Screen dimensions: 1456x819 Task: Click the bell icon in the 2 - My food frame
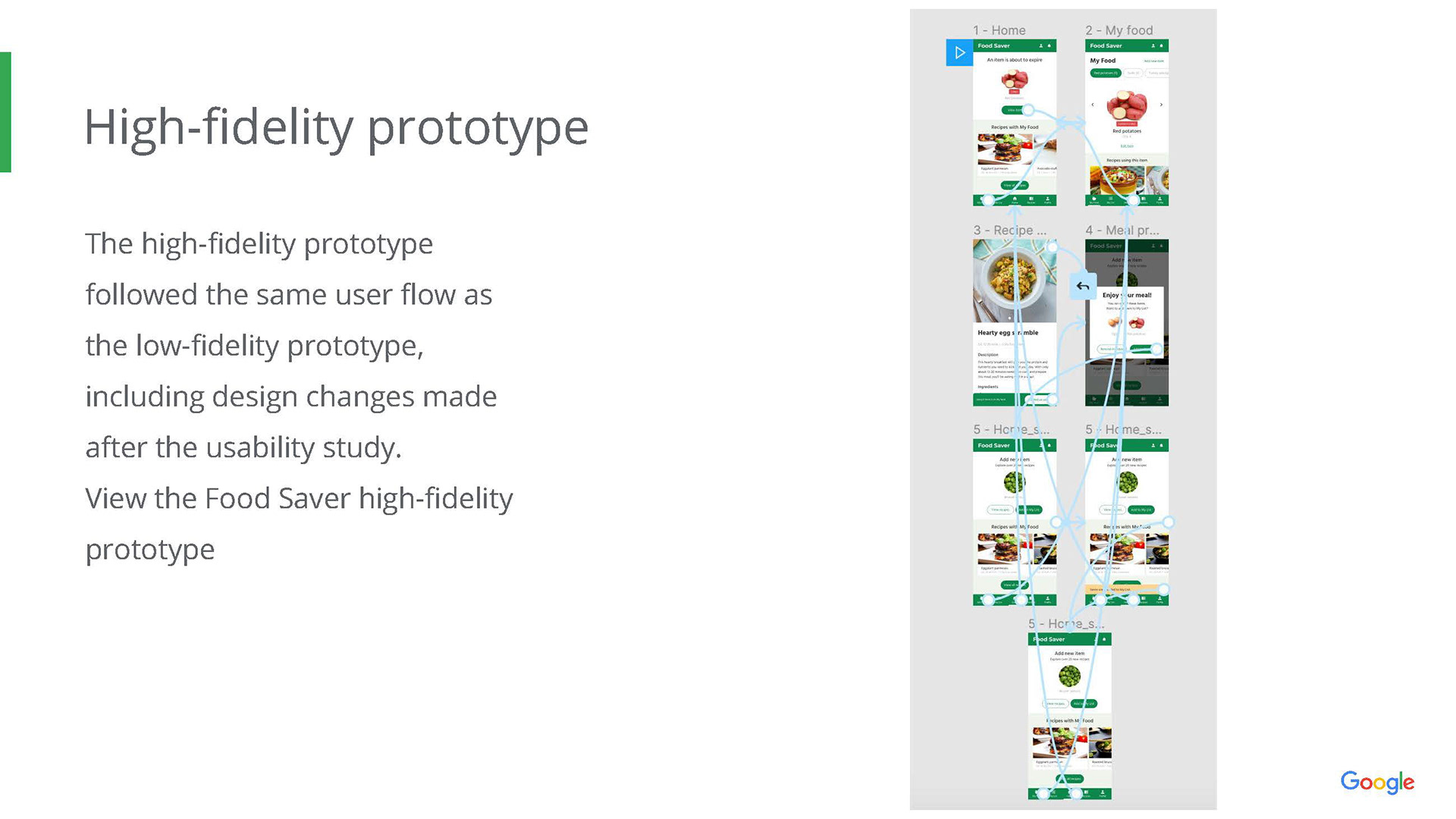(x=1161, y=45)
